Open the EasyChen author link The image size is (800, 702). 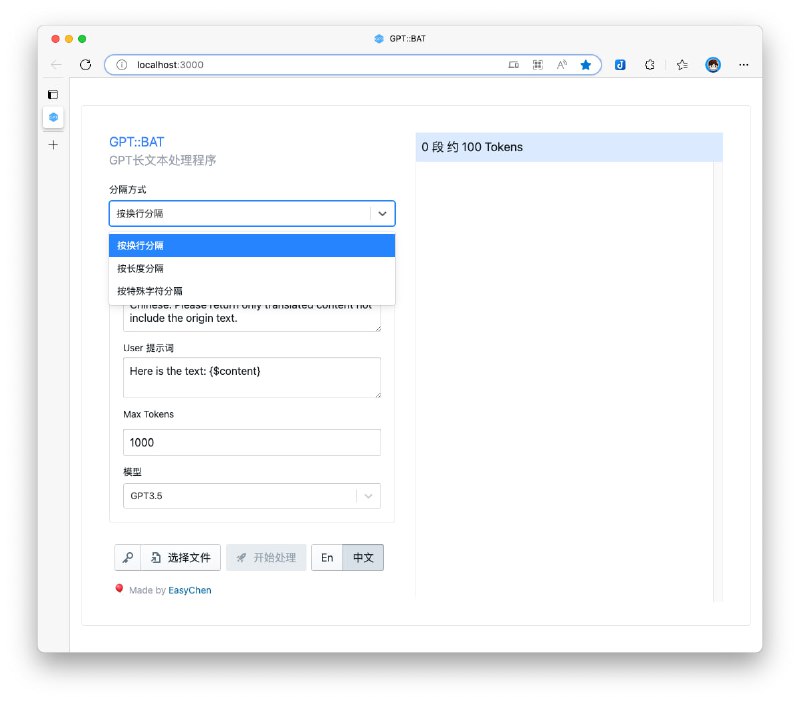coord(189,590)
